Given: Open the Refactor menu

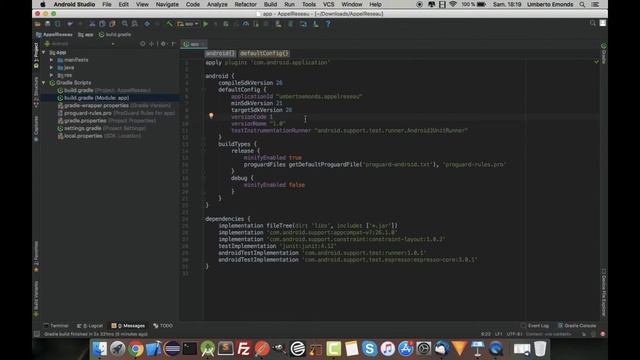Looking at the screenshot, I should (246, 4).
